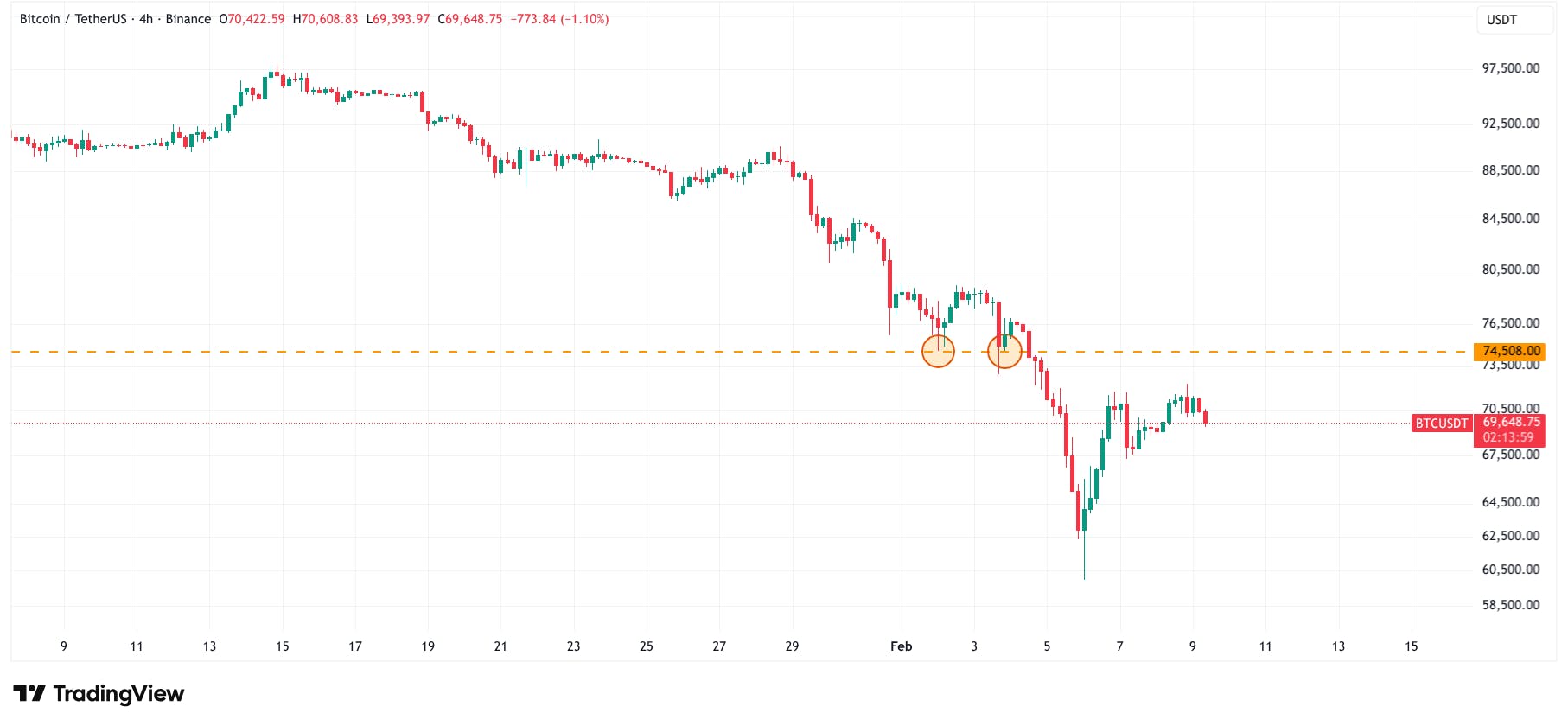Select the orange dashed horizontal line

[519, 352]
